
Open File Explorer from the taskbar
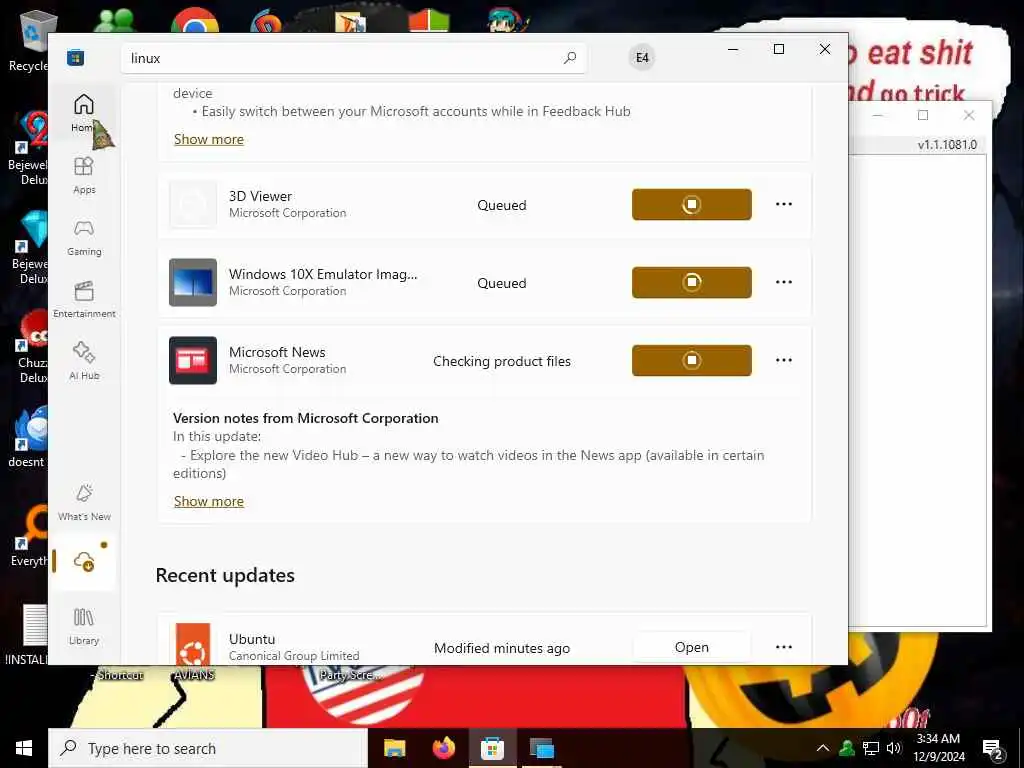click(394, 748)
